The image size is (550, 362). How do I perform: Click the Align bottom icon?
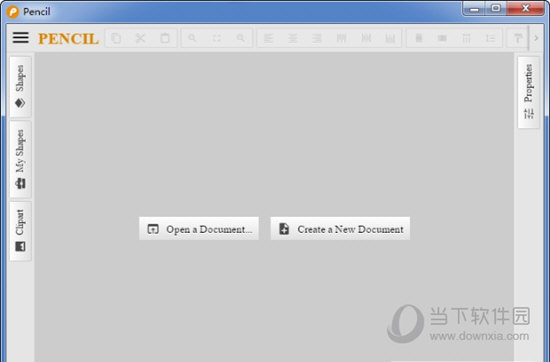point(390,38)
